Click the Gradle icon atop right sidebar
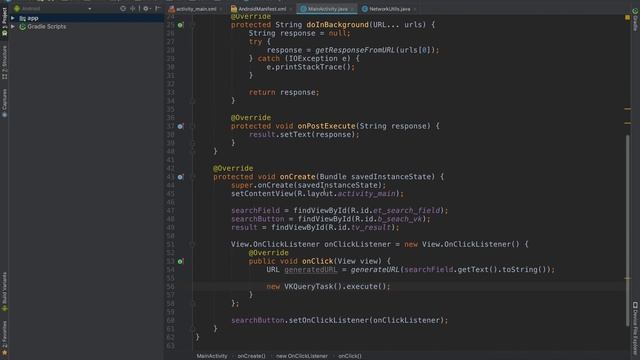Screen dimensions: 640x360 click(635, 11)
